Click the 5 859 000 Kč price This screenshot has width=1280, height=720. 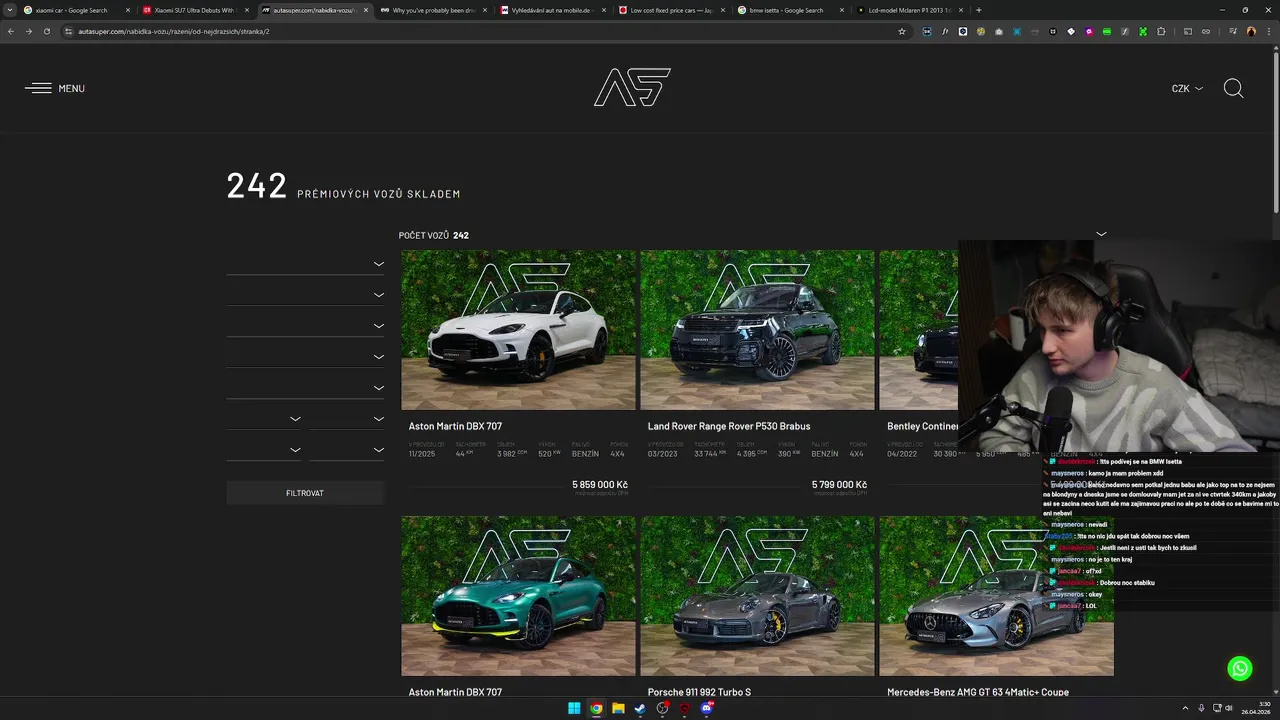click(x=600, y=485)
